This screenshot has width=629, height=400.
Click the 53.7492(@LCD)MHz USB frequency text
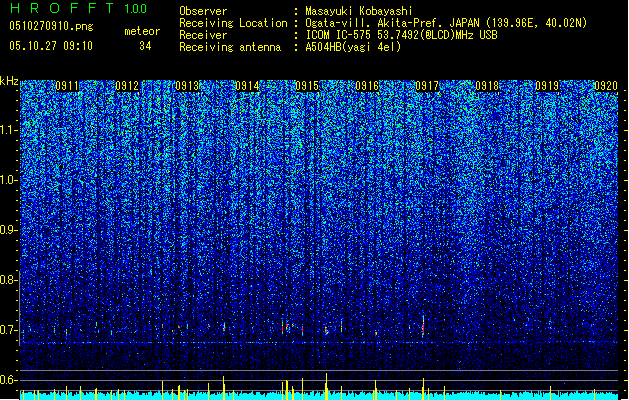(437, 35)
